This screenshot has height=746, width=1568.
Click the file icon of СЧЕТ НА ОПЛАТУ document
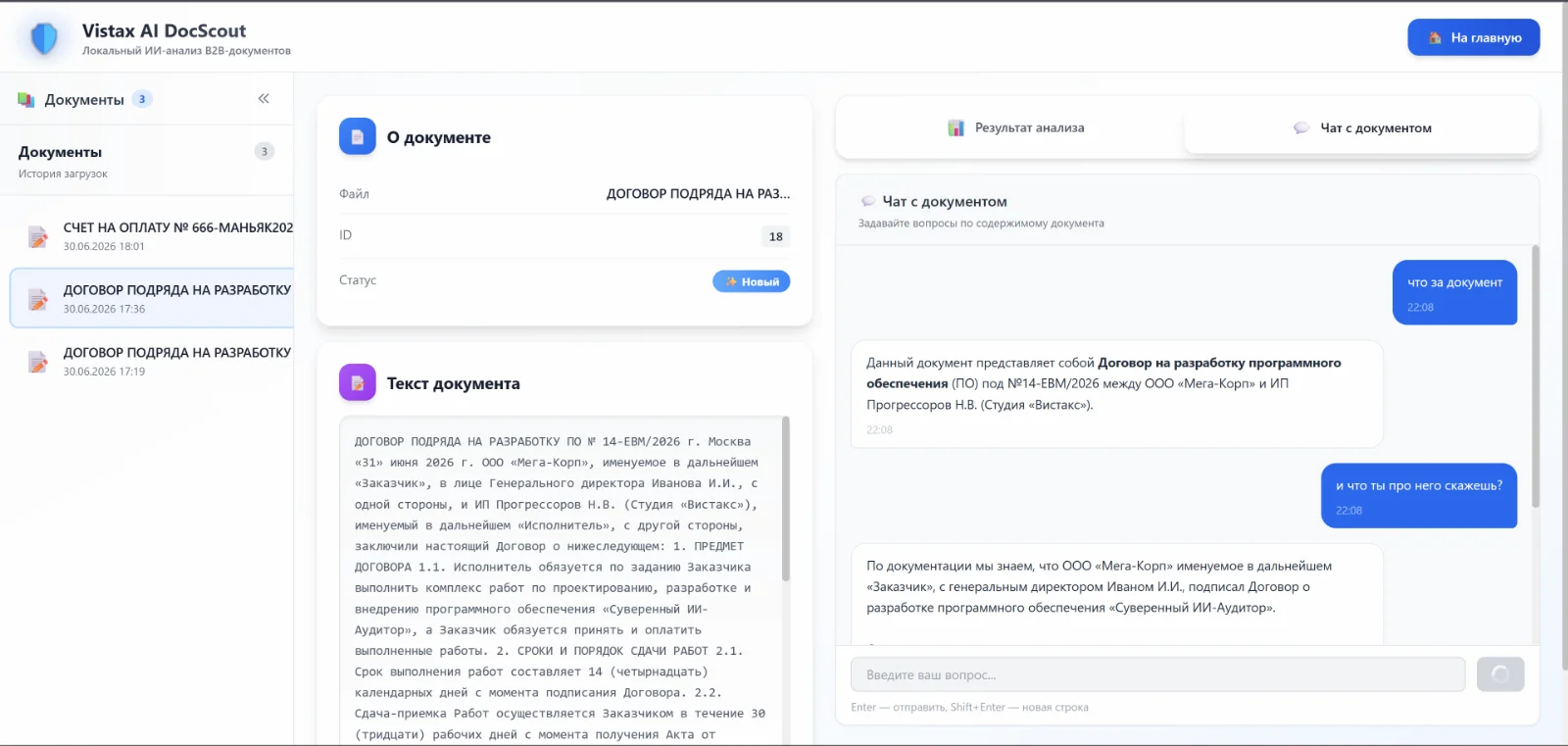[38, 237]
